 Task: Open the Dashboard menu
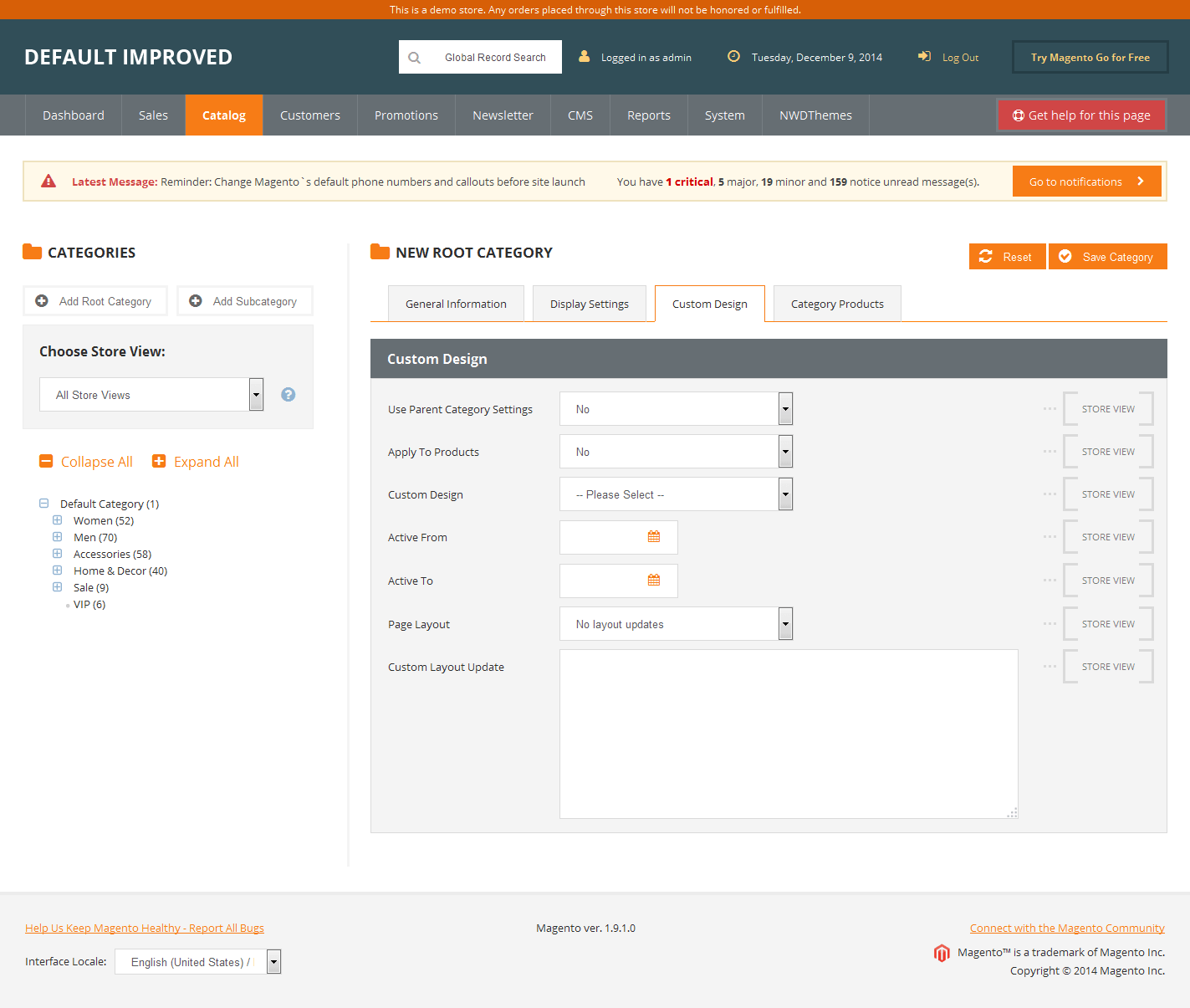click(74, 115)
